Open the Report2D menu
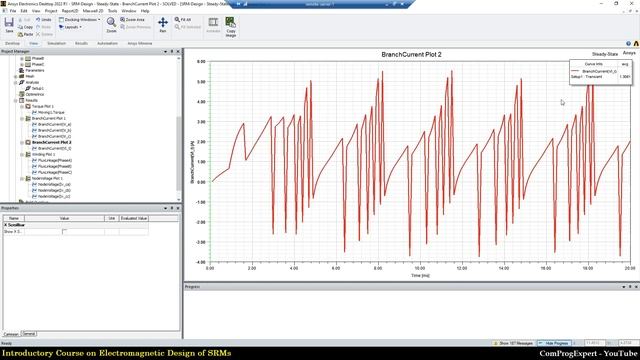The height and width of the screenshot is (360, 640). 70,11
